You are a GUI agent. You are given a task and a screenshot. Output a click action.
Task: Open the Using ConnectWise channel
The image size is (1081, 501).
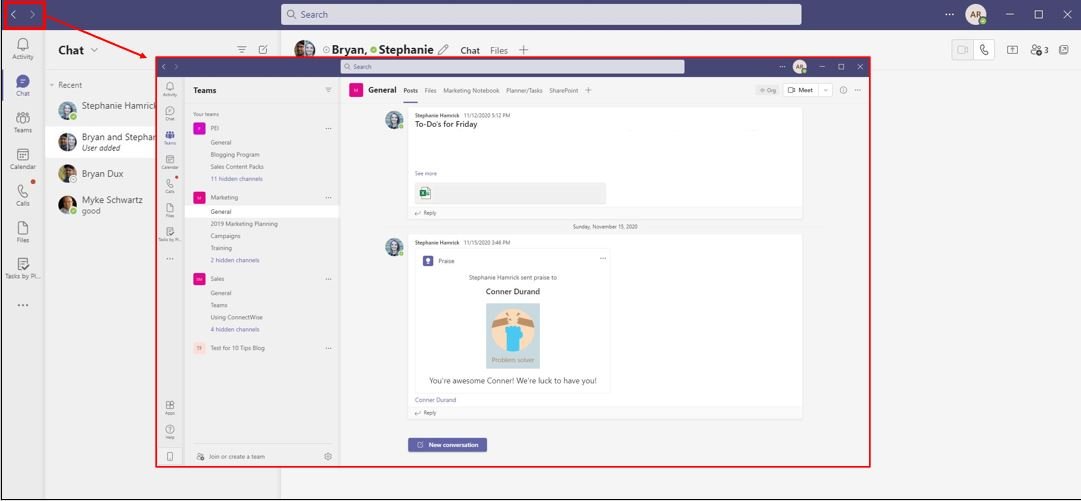tap(236, 318)
